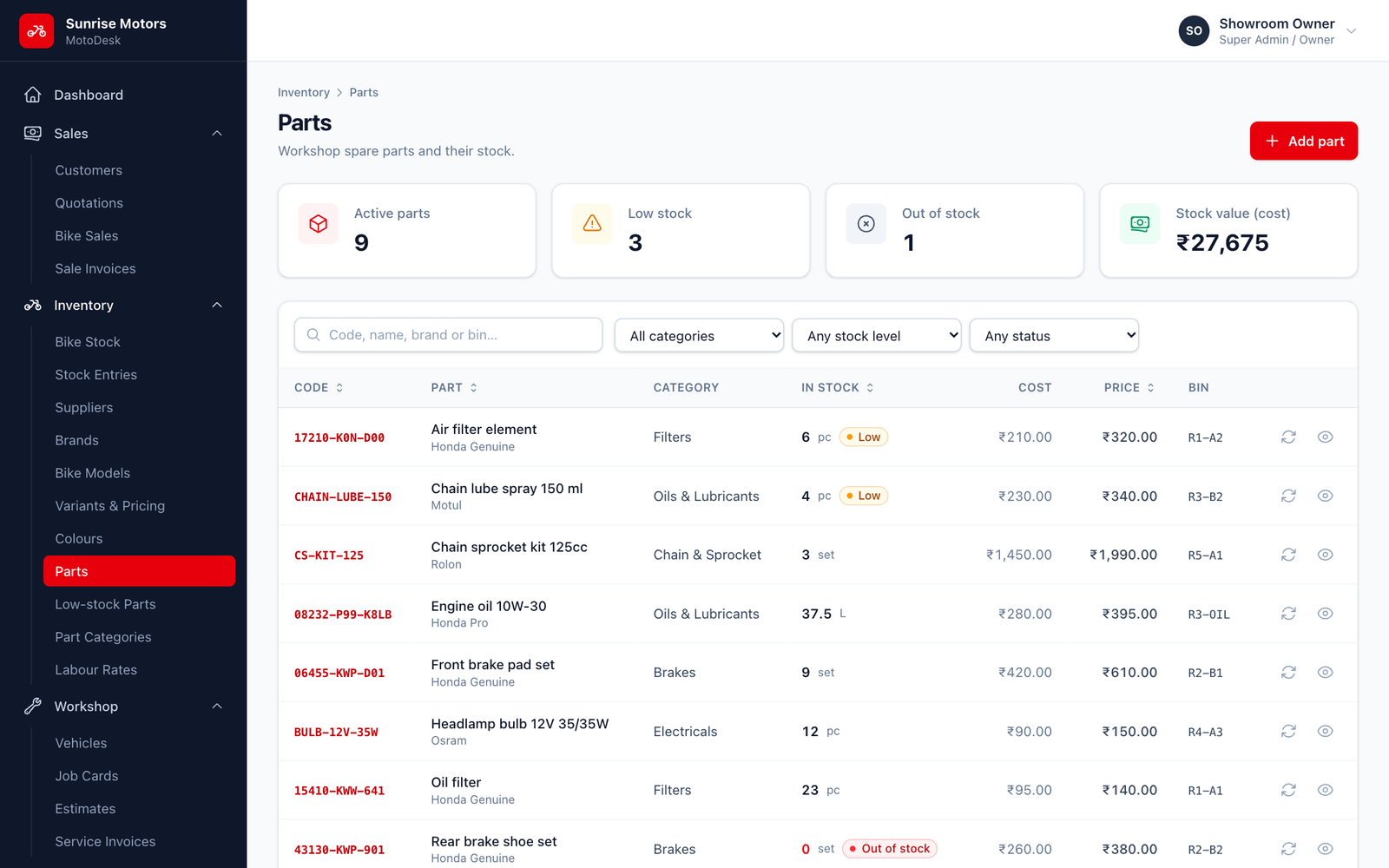Open the Any stock level dropdown

(x=877, y=335)
